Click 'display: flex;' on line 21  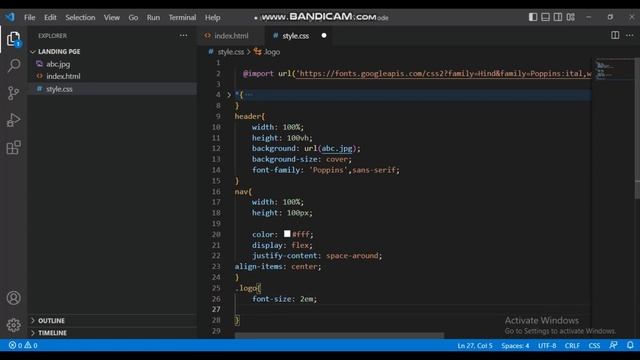point(282,245)
